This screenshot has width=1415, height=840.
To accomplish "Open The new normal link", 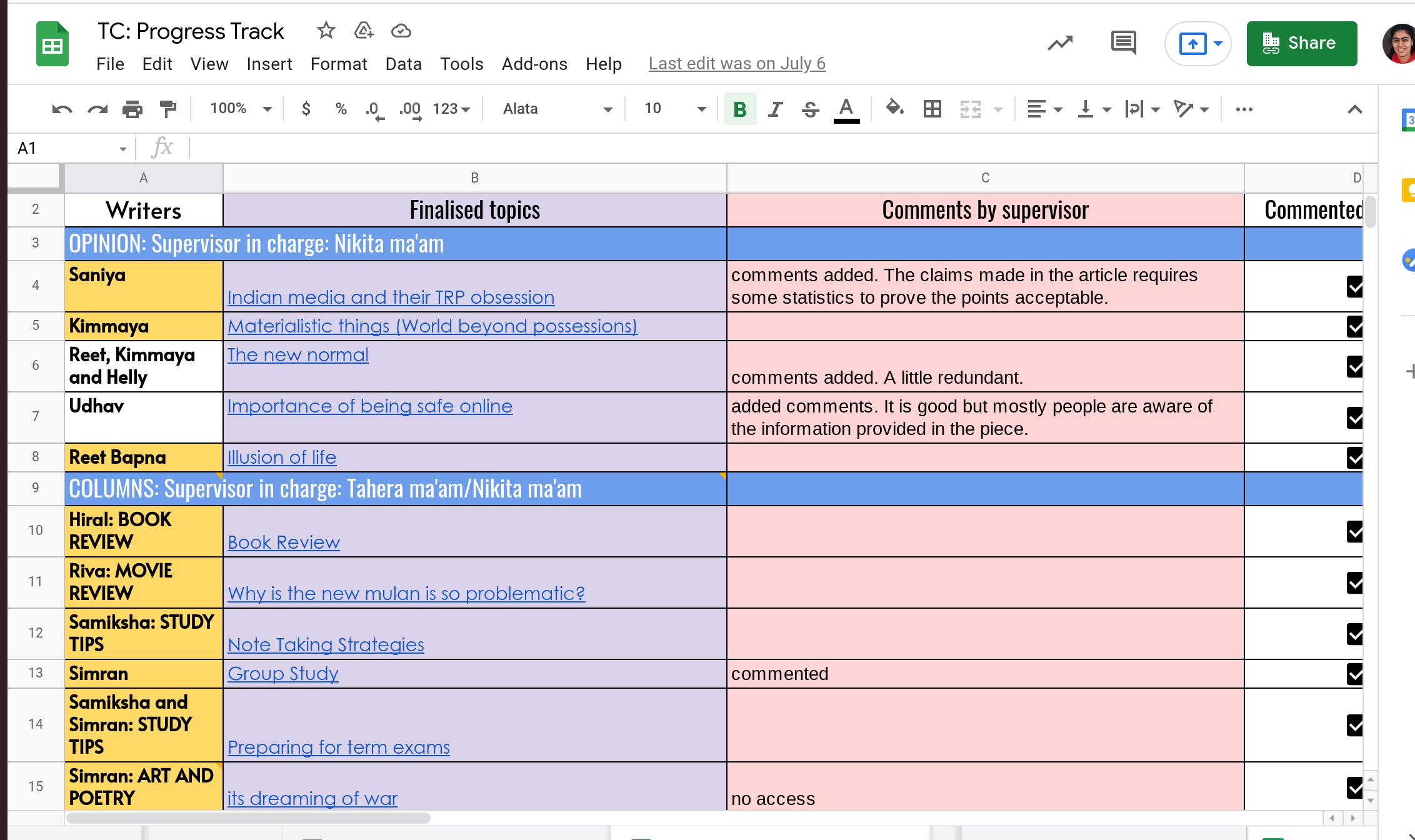I will [x=298, y=355].
